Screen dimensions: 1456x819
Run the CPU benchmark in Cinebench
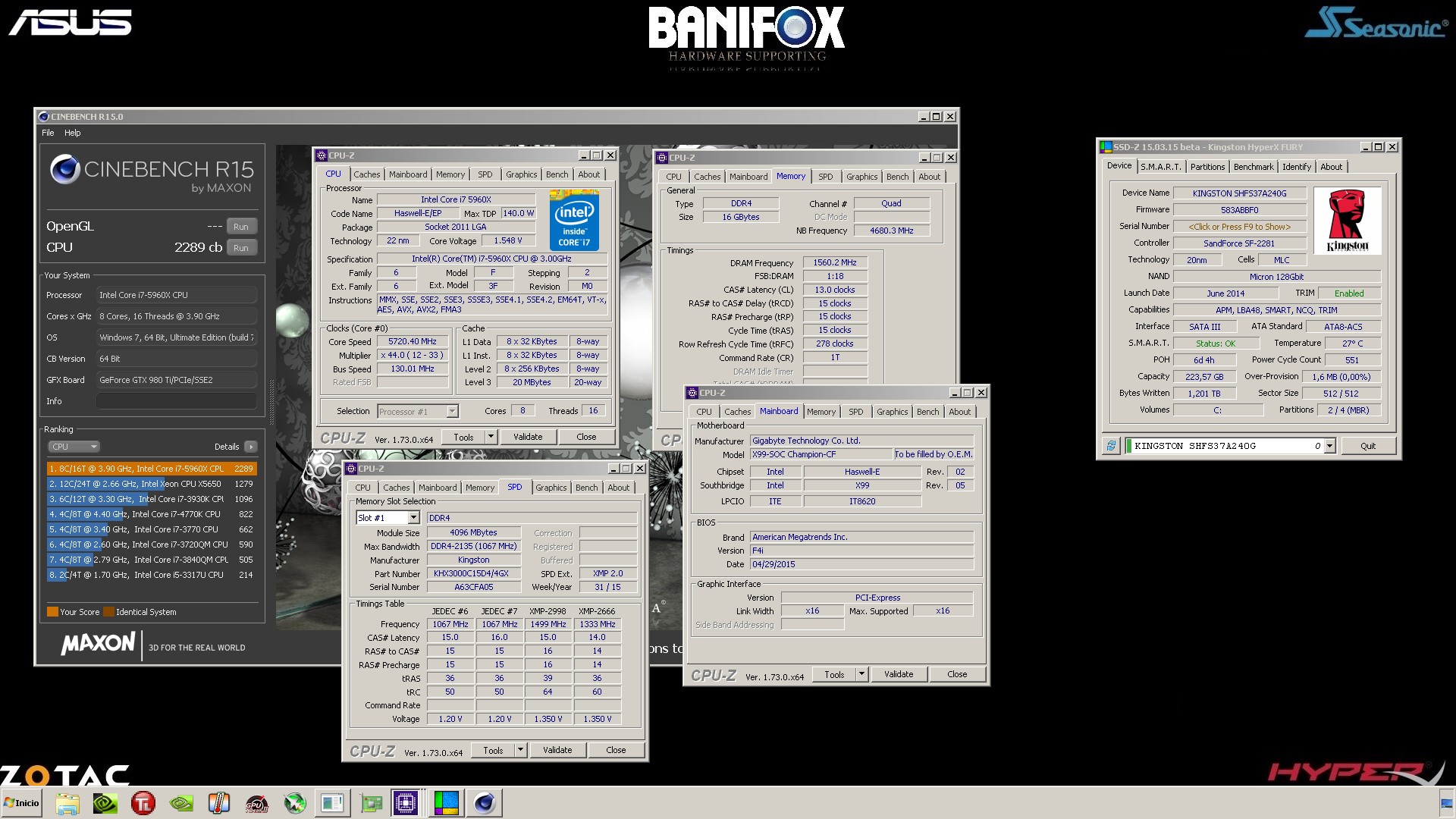click(241, 248)
